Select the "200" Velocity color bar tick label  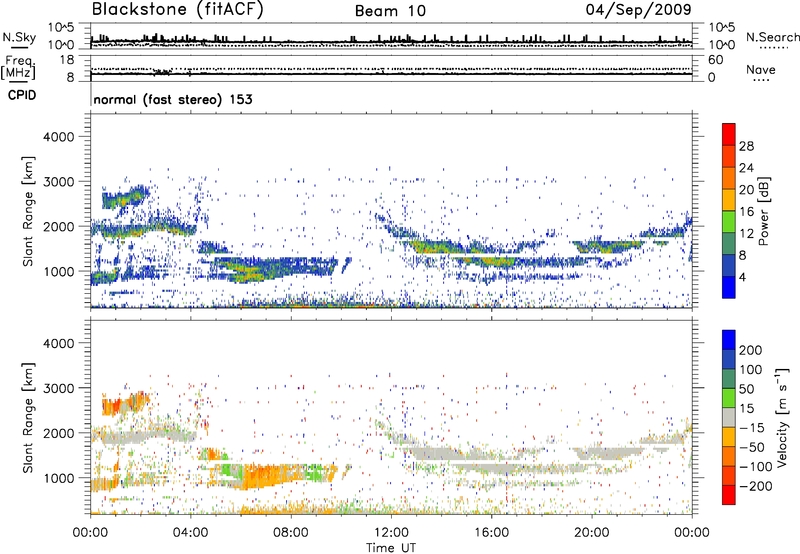pos(751,350)
